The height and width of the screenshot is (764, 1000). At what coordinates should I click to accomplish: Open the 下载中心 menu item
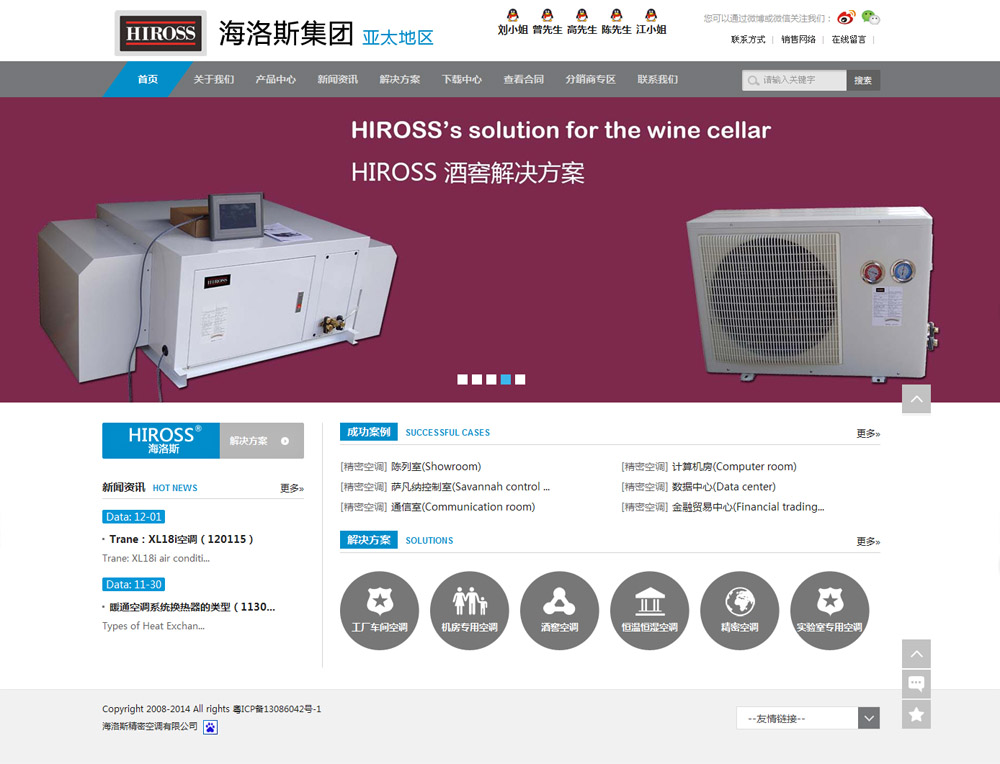[x=462, y=79]
